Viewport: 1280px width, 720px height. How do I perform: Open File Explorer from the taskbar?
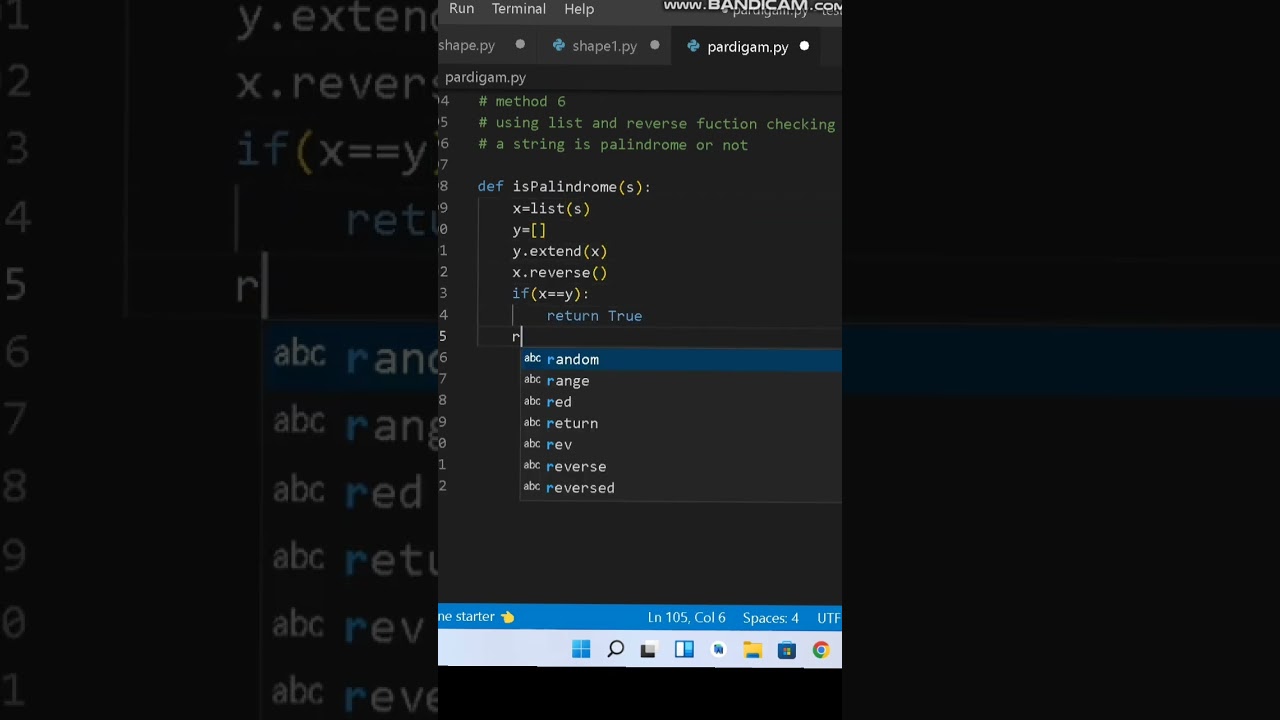(753, 650)
